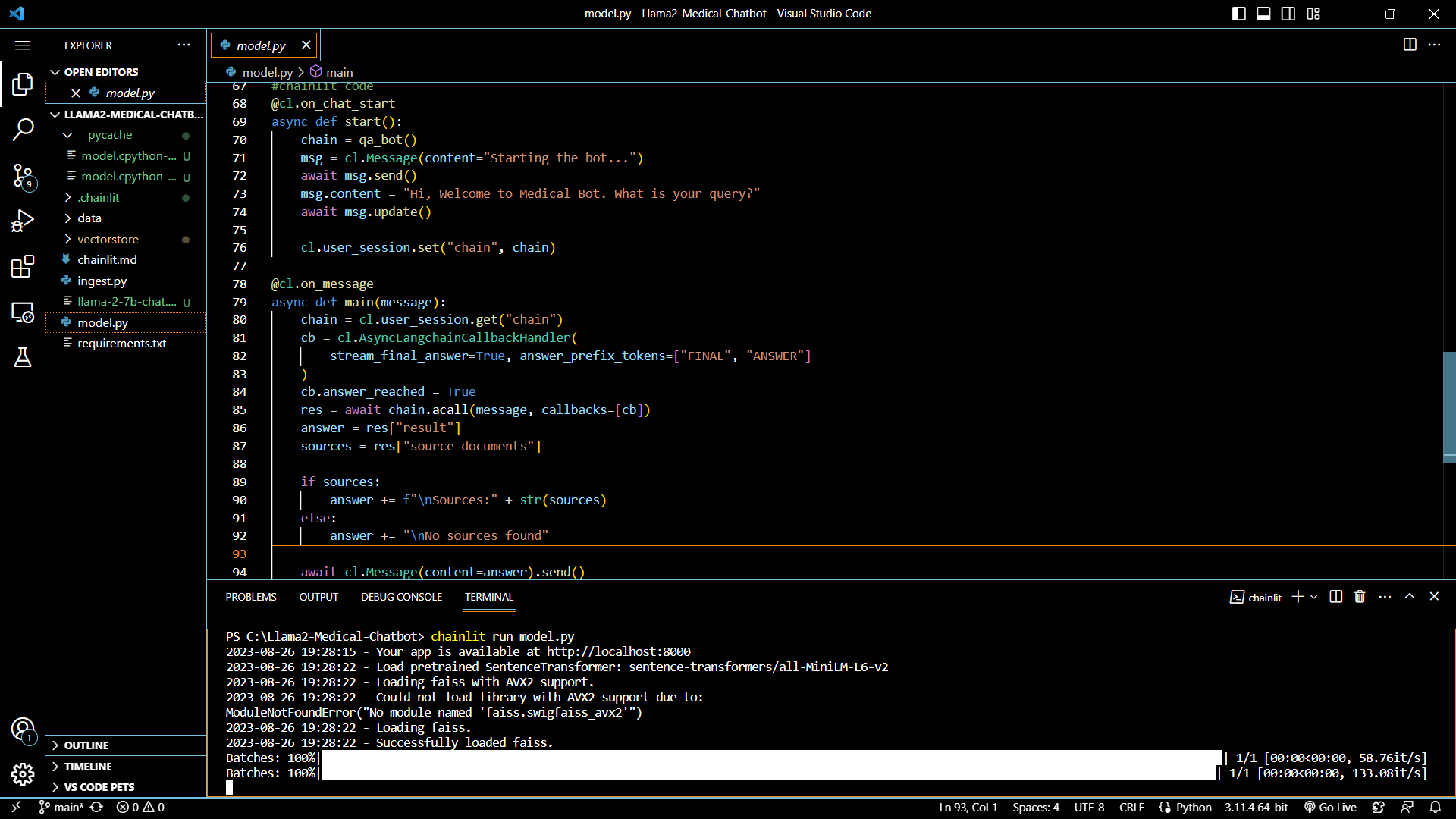Image resolution: width=1456 pixels, height=819 pixels.
Task: Toggle the primary sidebar layout button
Action: [x=1239, y=14]
